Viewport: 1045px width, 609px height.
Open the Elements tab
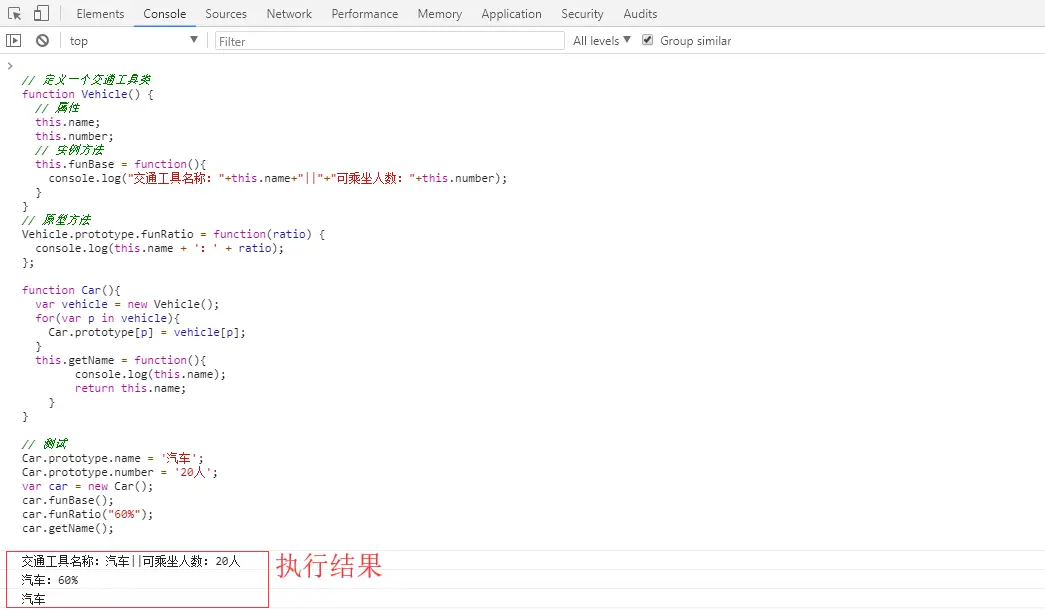(x=100, y=13)
